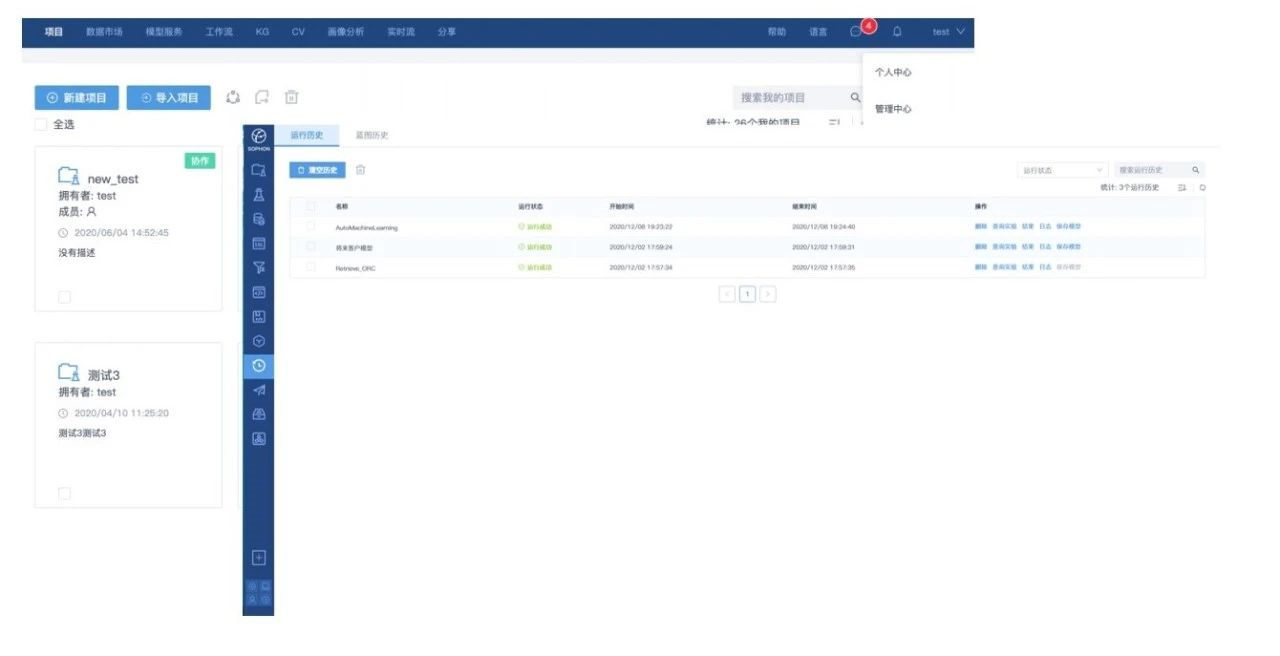Open the database sidebar icon

click(258, 219)
